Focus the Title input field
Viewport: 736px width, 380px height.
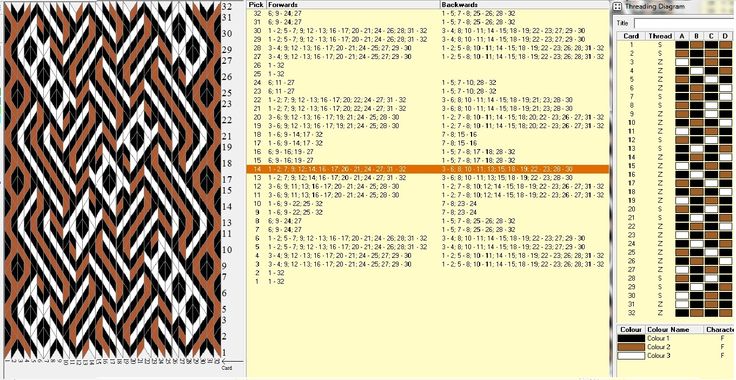(x=684, y=23)
